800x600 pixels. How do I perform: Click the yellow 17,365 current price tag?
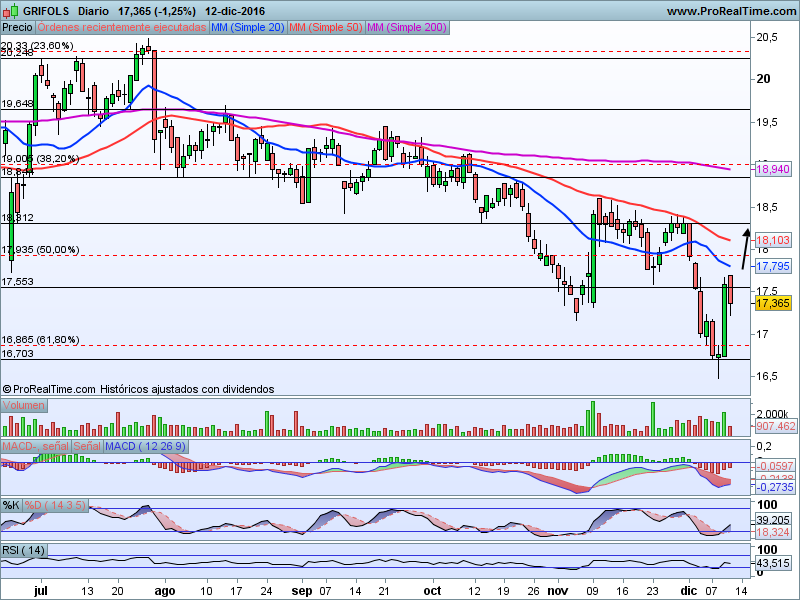tap(773, 304)
